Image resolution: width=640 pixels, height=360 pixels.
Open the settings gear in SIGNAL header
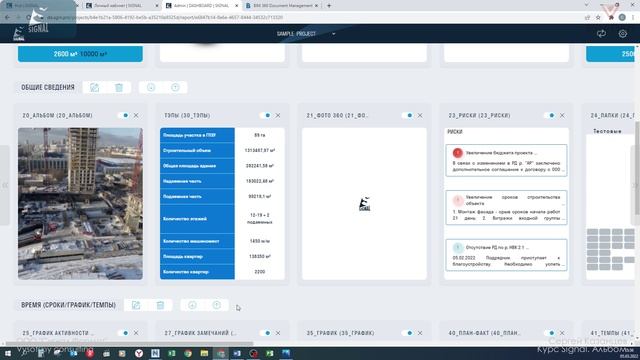(x=622, y=34)
